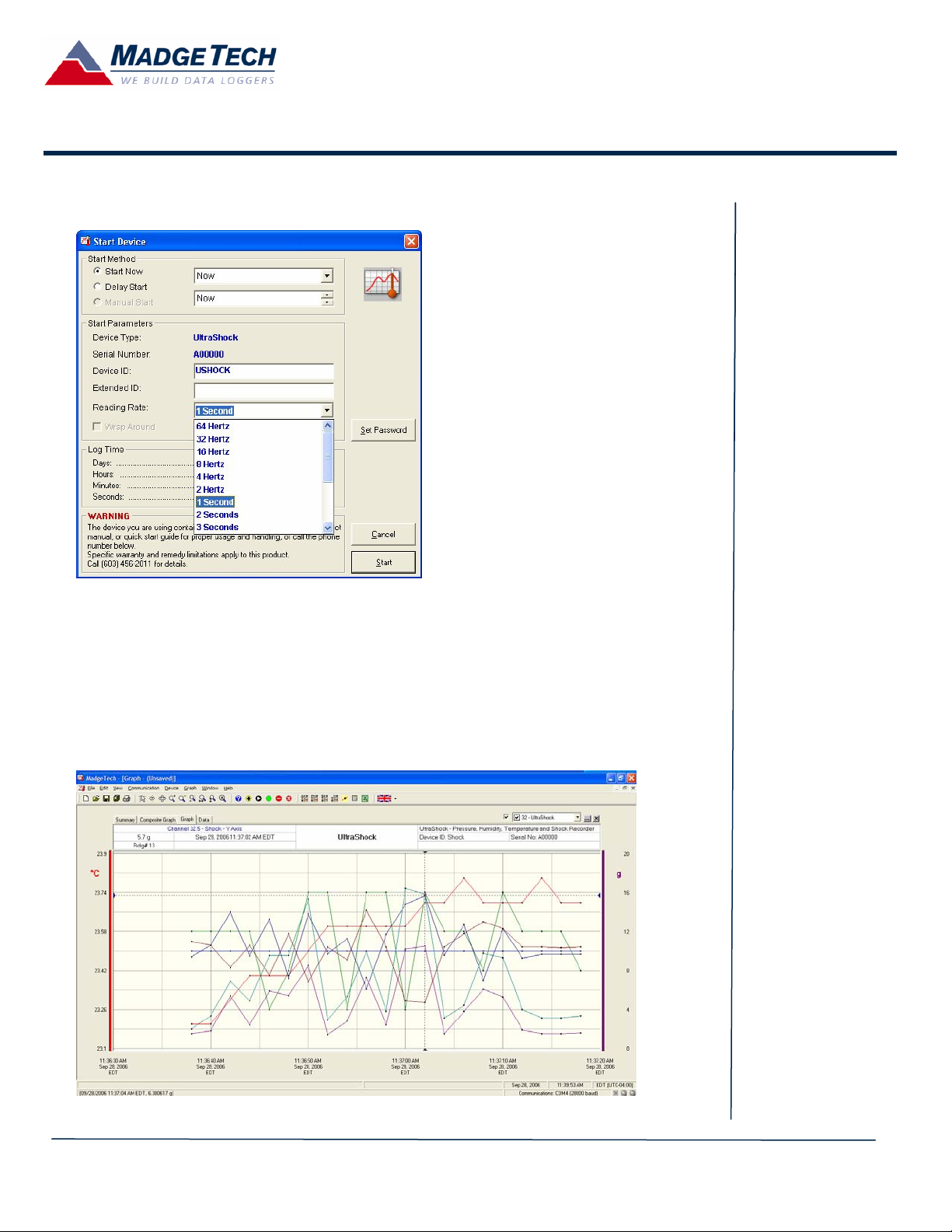Viewport: 952px width, 1232px height.
Task: Choose 16 Hertz from reading rate list
Action: pyautogui.click(x=213, y=452)
